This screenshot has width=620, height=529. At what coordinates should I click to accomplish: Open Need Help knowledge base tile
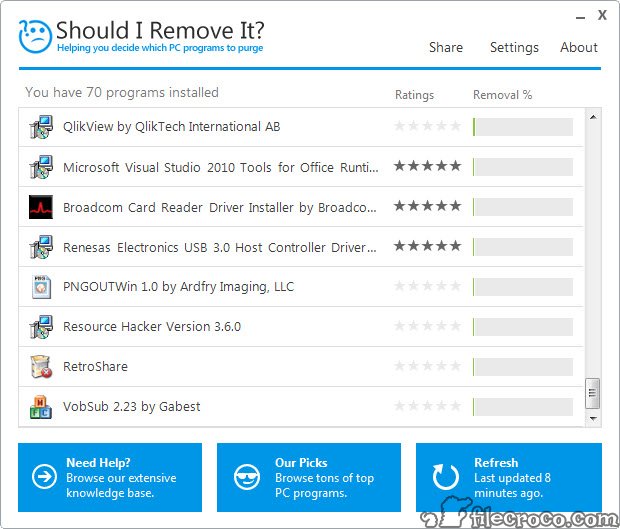click(110, 477)
